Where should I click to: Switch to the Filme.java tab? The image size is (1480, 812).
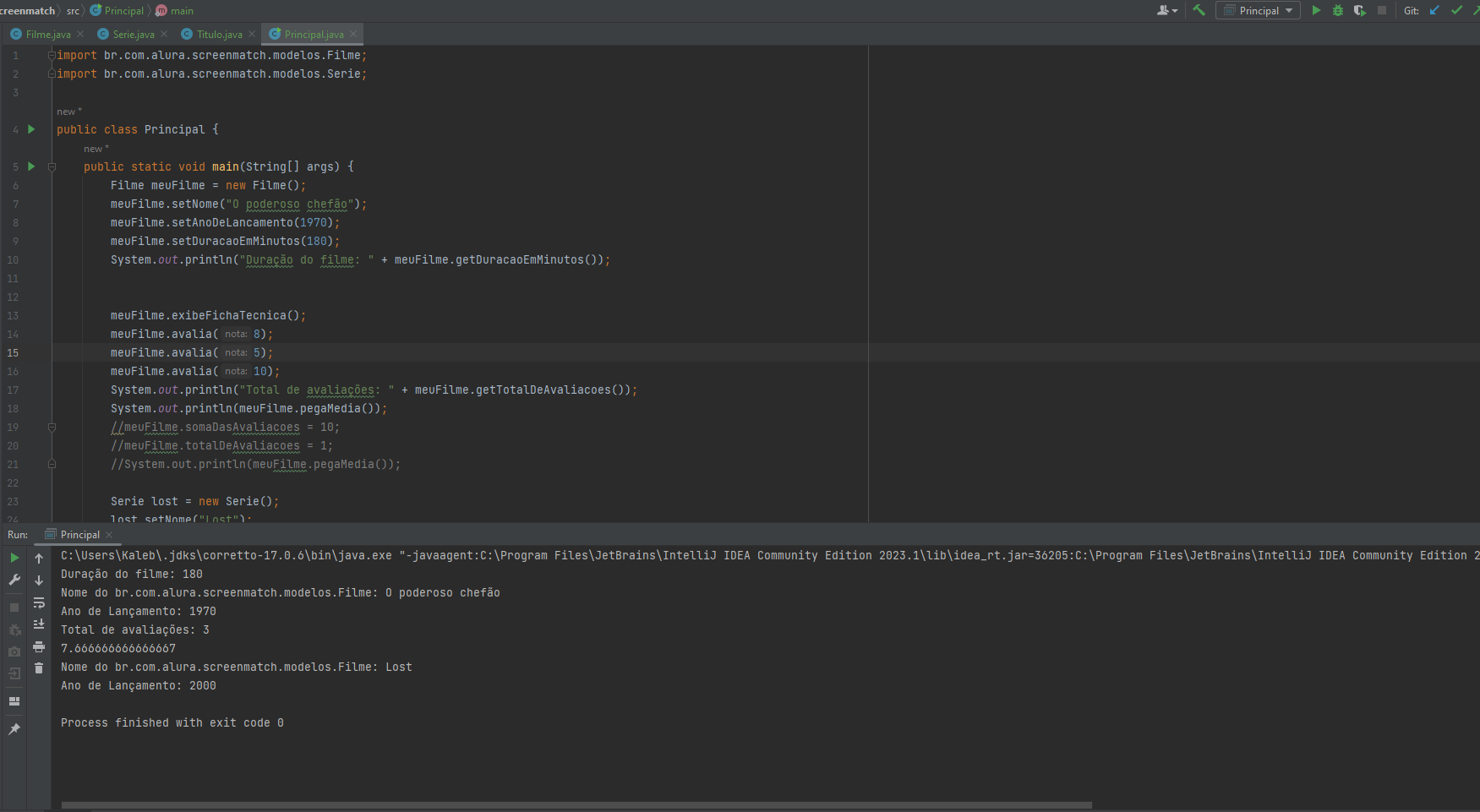48,35
